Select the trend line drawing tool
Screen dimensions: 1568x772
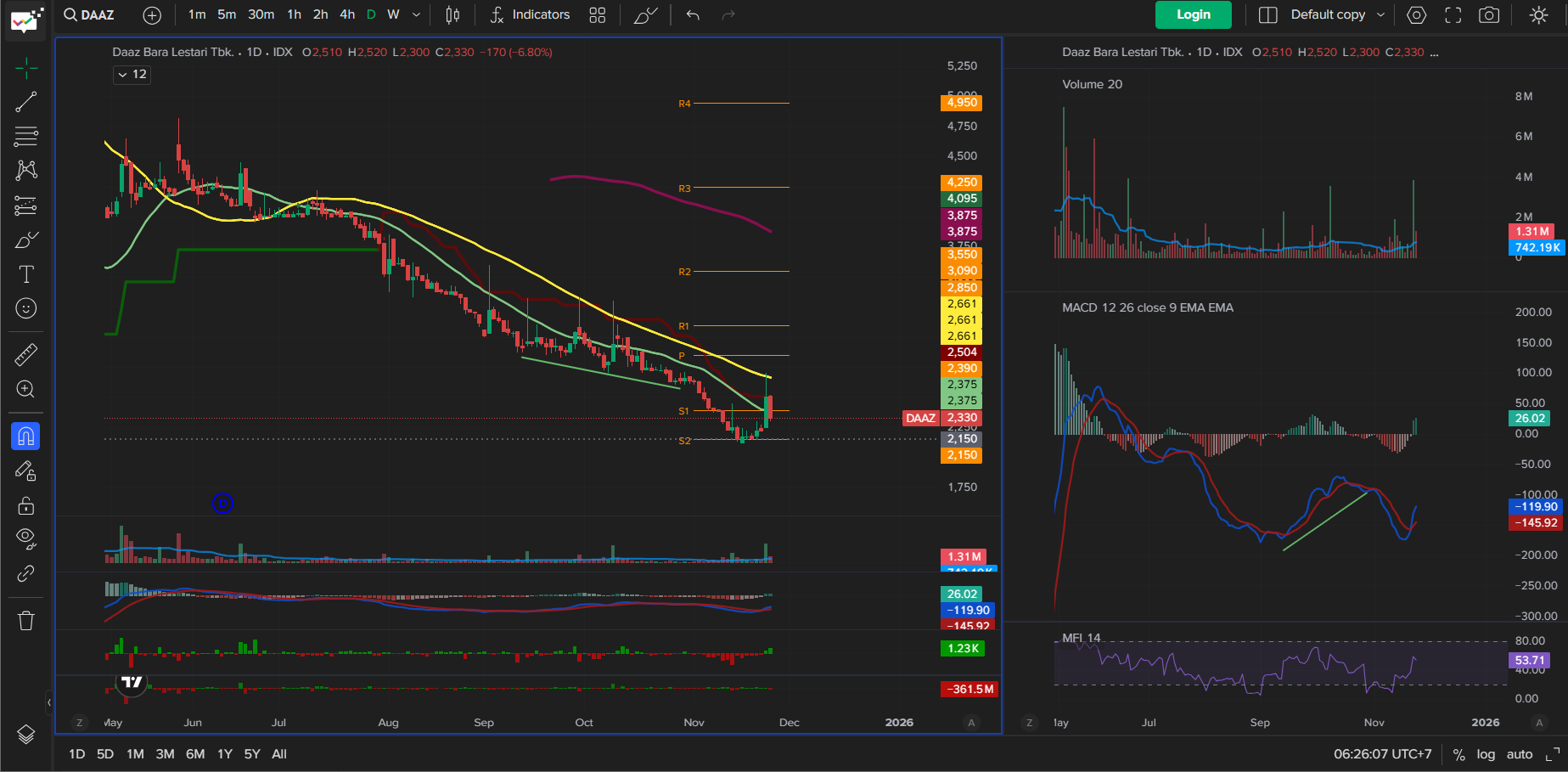click(26, 102)
